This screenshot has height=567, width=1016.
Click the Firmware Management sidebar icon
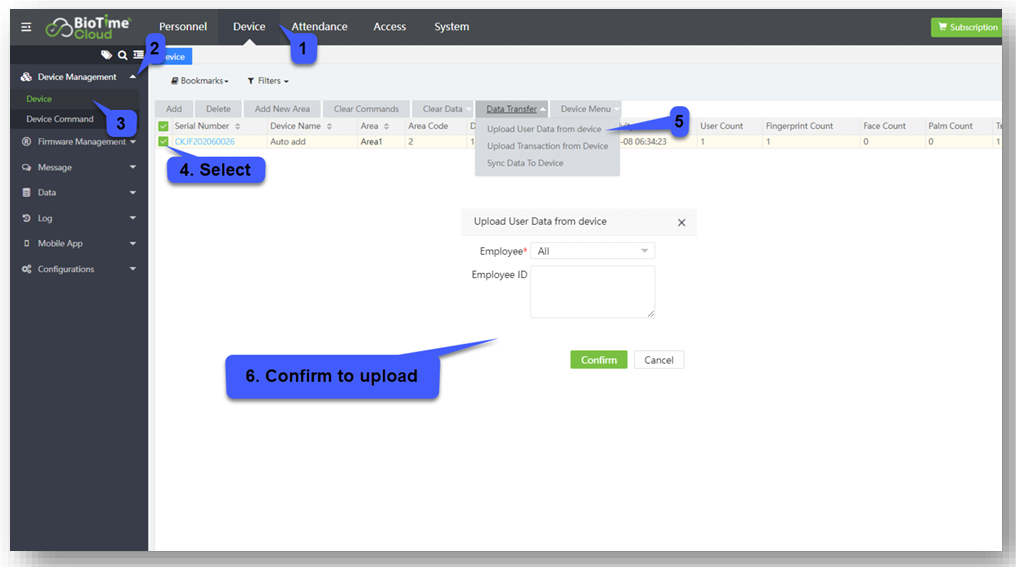pos(27,142)
